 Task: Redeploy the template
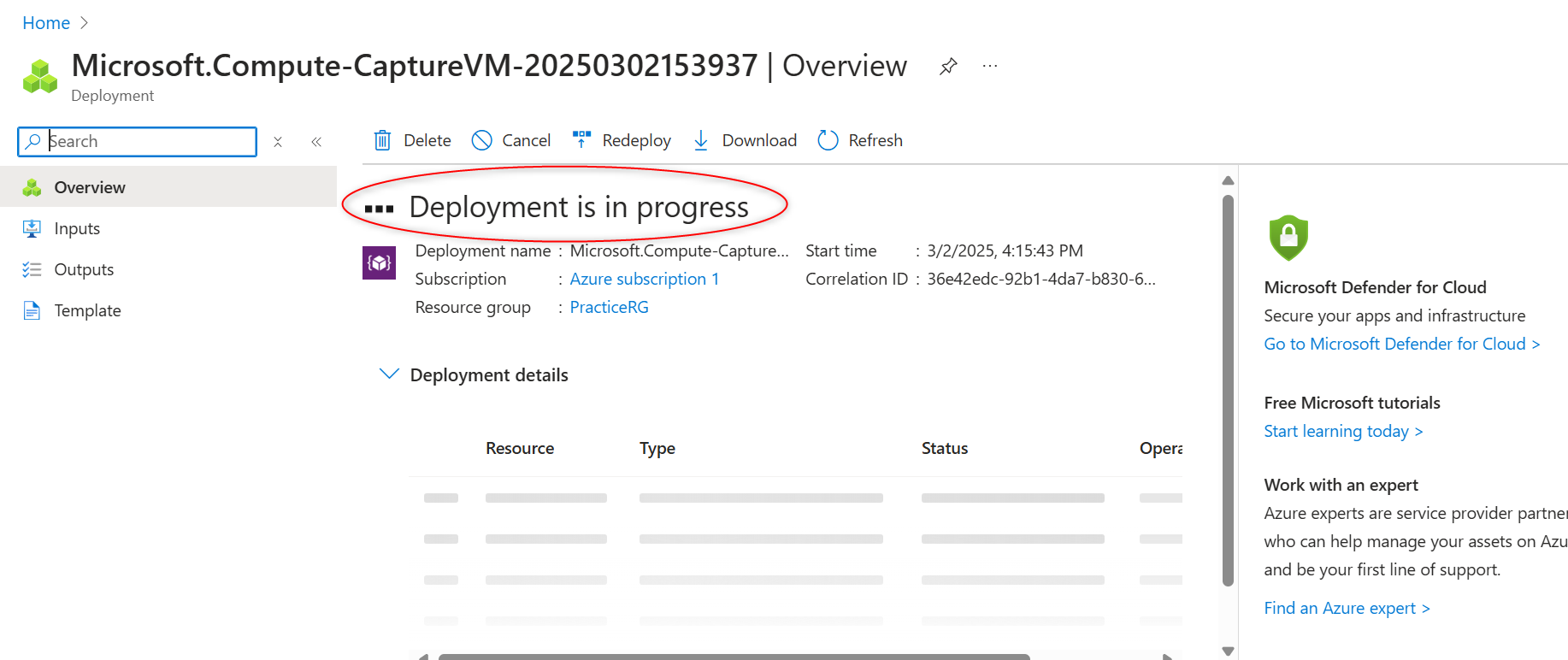622,140
